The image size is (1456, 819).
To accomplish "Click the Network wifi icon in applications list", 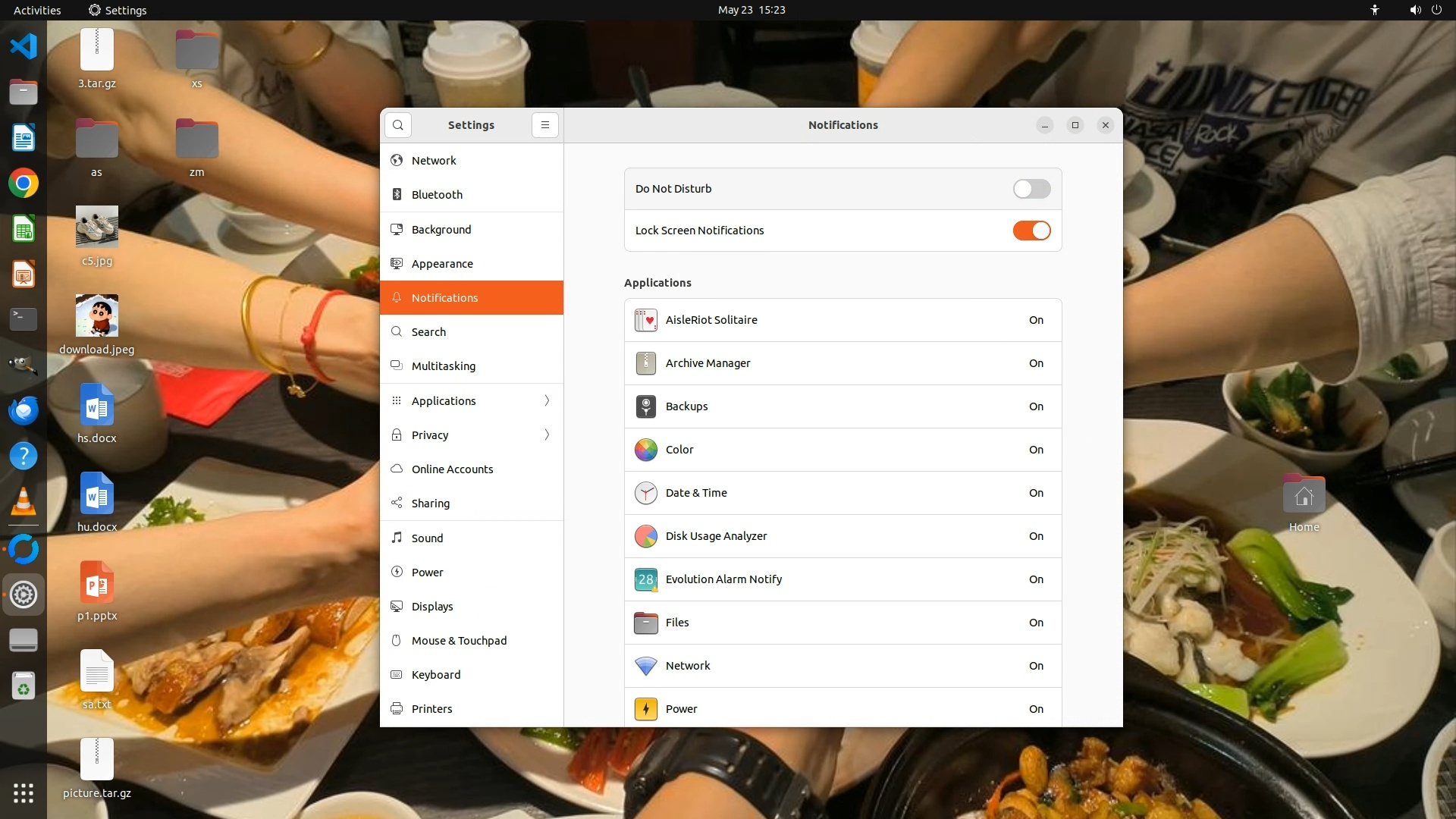I will [x=645, y=666].
